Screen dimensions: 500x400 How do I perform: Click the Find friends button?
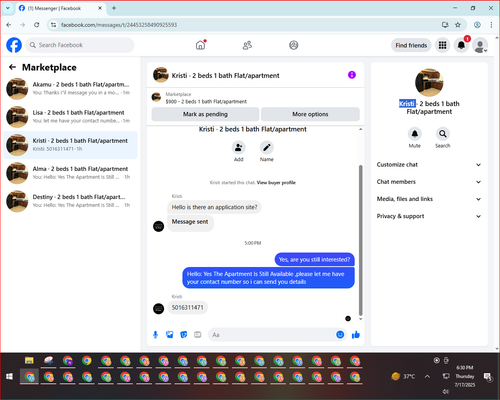coord(411,45)
